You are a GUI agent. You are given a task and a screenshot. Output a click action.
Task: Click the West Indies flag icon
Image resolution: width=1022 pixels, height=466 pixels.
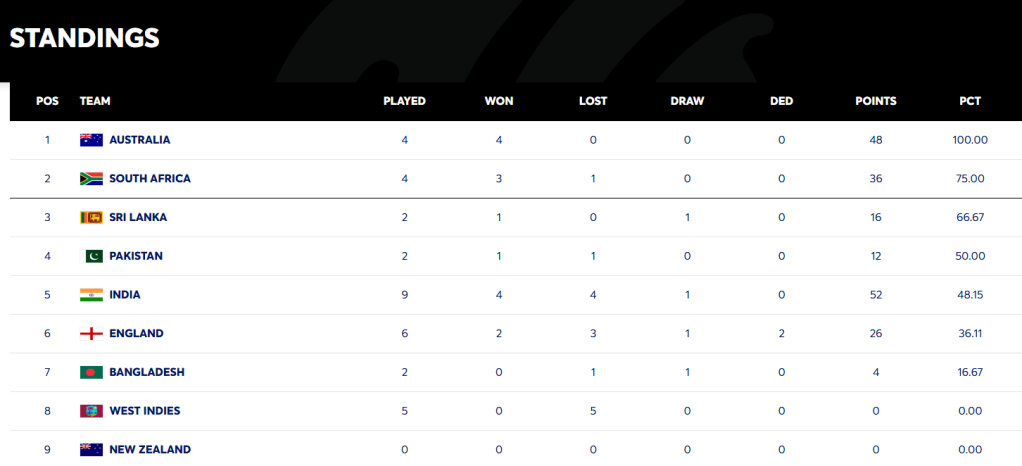click(91, 411)
